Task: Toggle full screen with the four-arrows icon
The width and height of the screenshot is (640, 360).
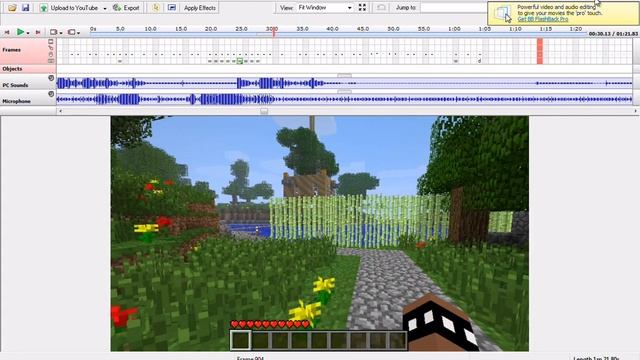Action: pyautogui.click(x=362, y=8)
